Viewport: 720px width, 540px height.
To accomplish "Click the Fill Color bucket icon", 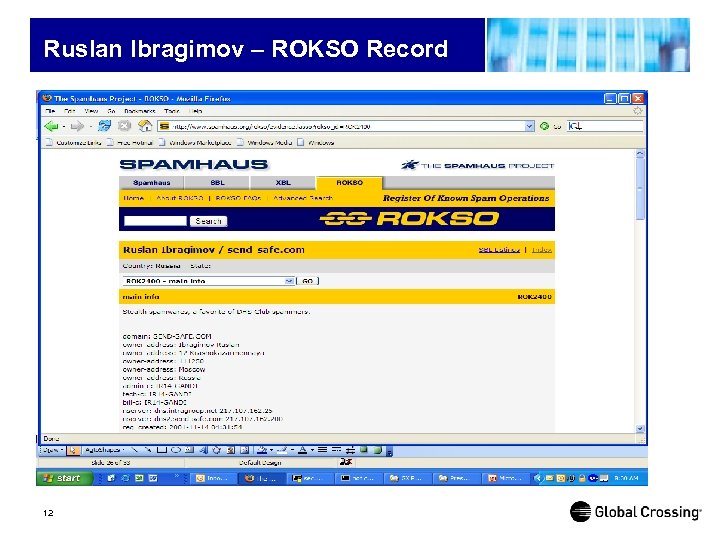I will click(262, 450).
